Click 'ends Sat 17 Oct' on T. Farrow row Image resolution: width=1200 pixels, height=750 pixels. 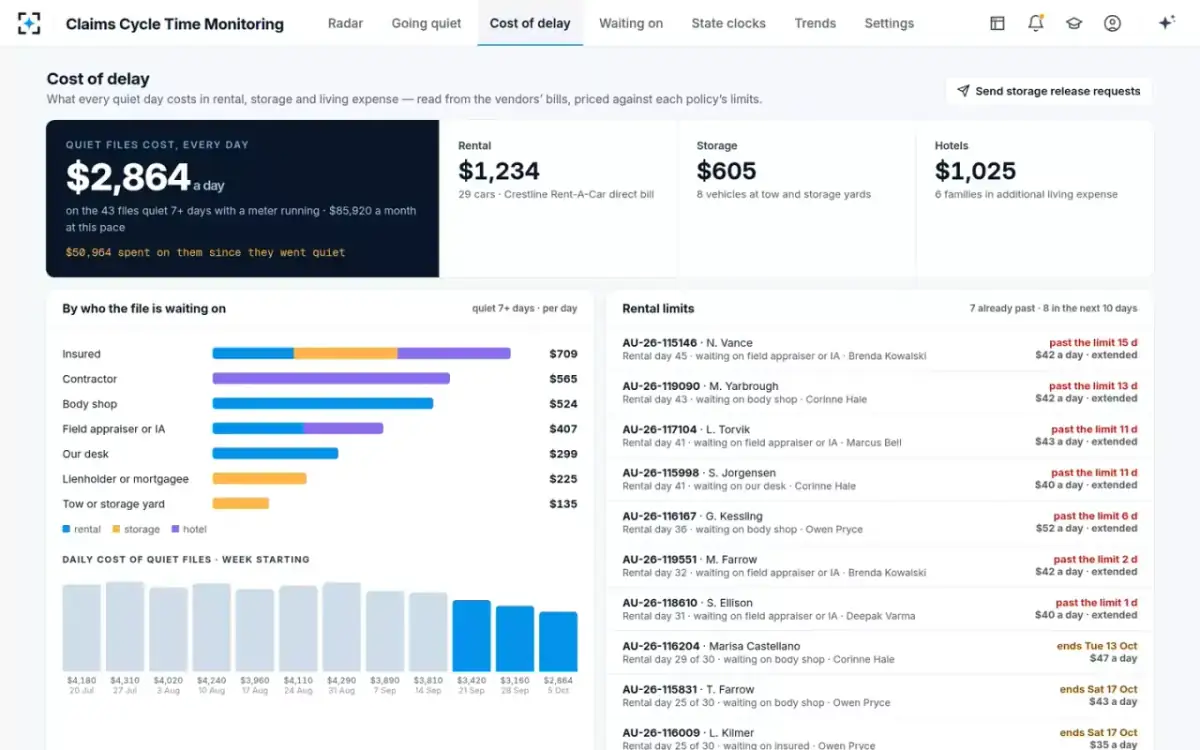1098,689
